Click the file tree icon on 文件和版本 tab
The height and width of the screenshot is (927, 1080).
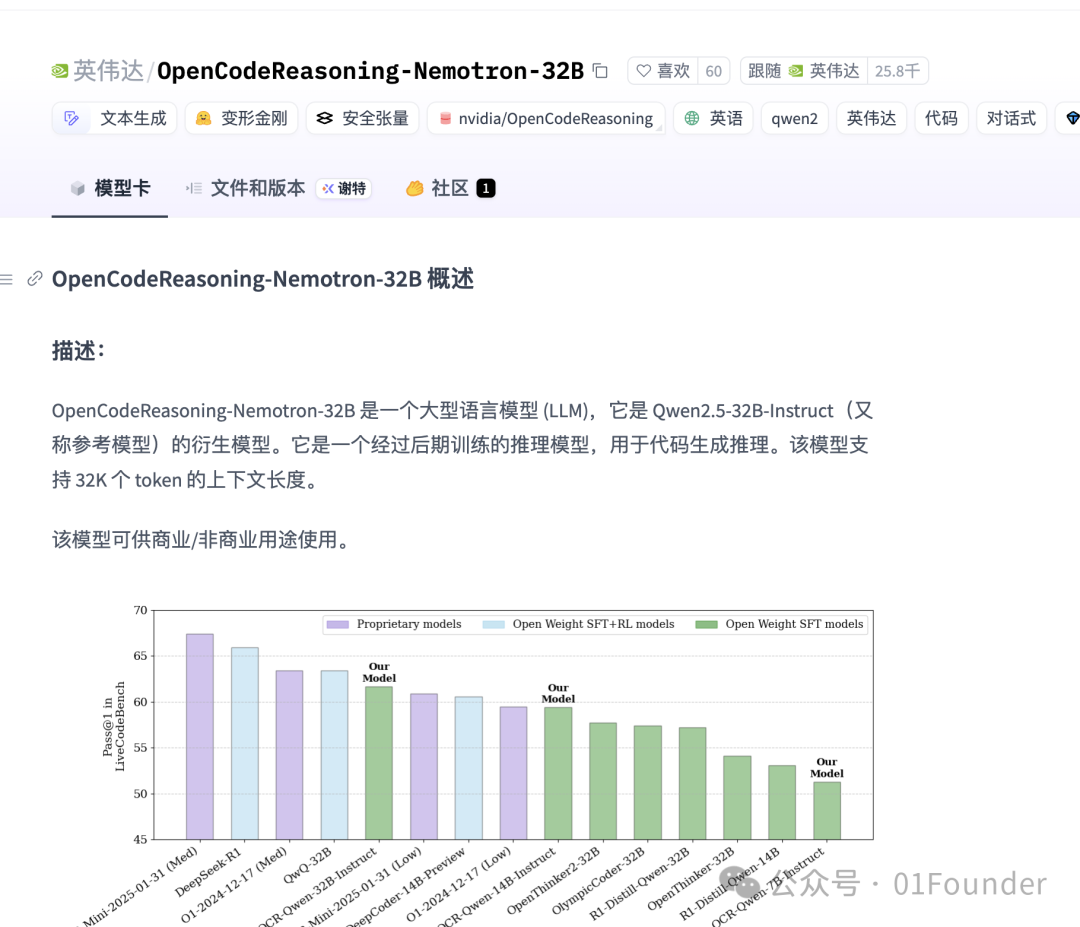click(x=194, y=188)
